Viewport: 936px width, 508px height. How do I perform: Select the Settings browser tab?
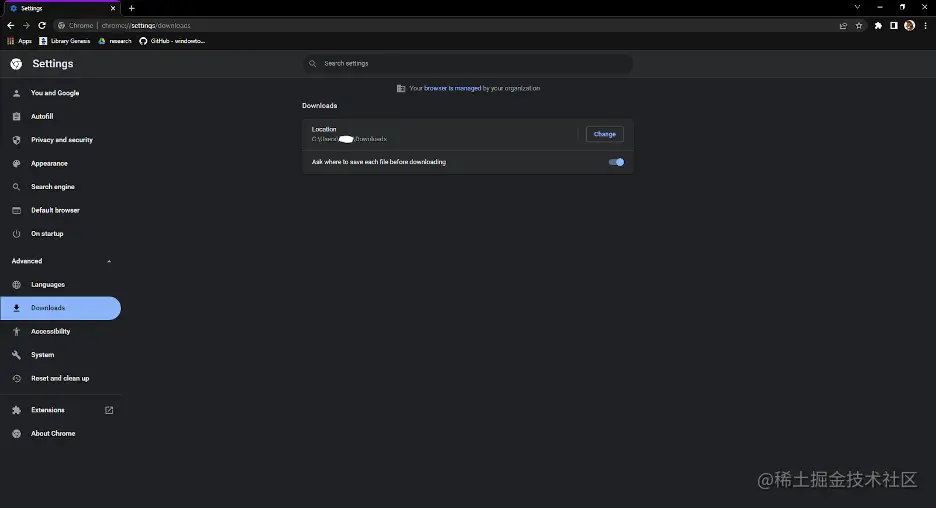[60, 8]
